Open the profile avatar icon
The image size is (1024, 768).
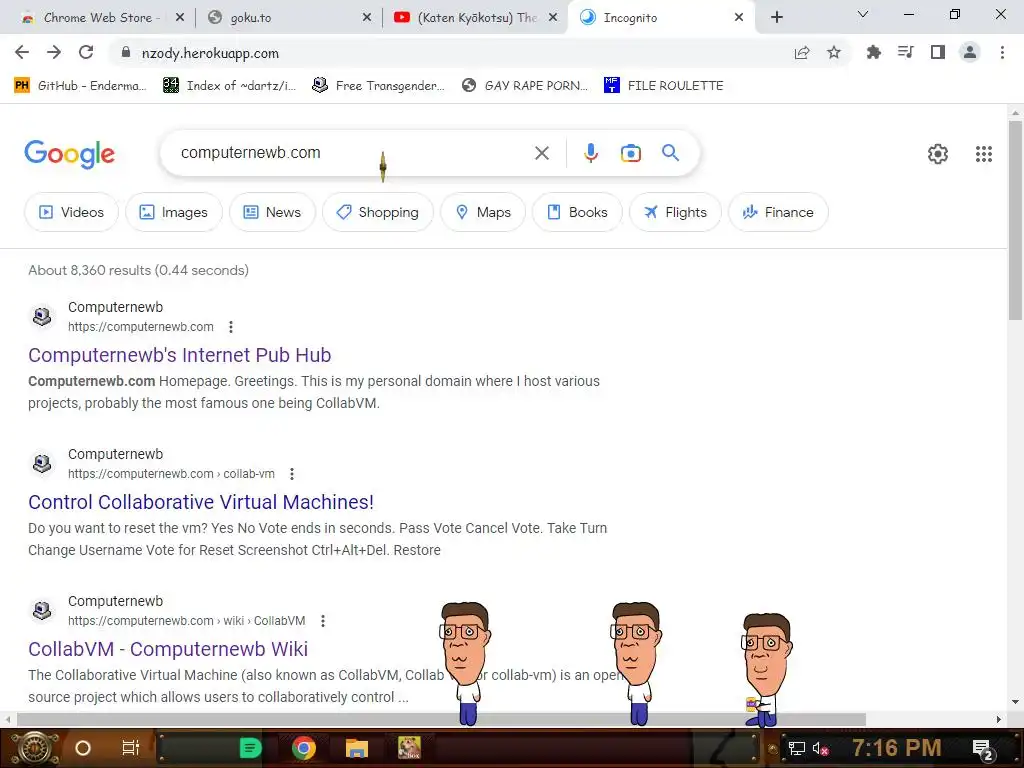tap(970, 52)
